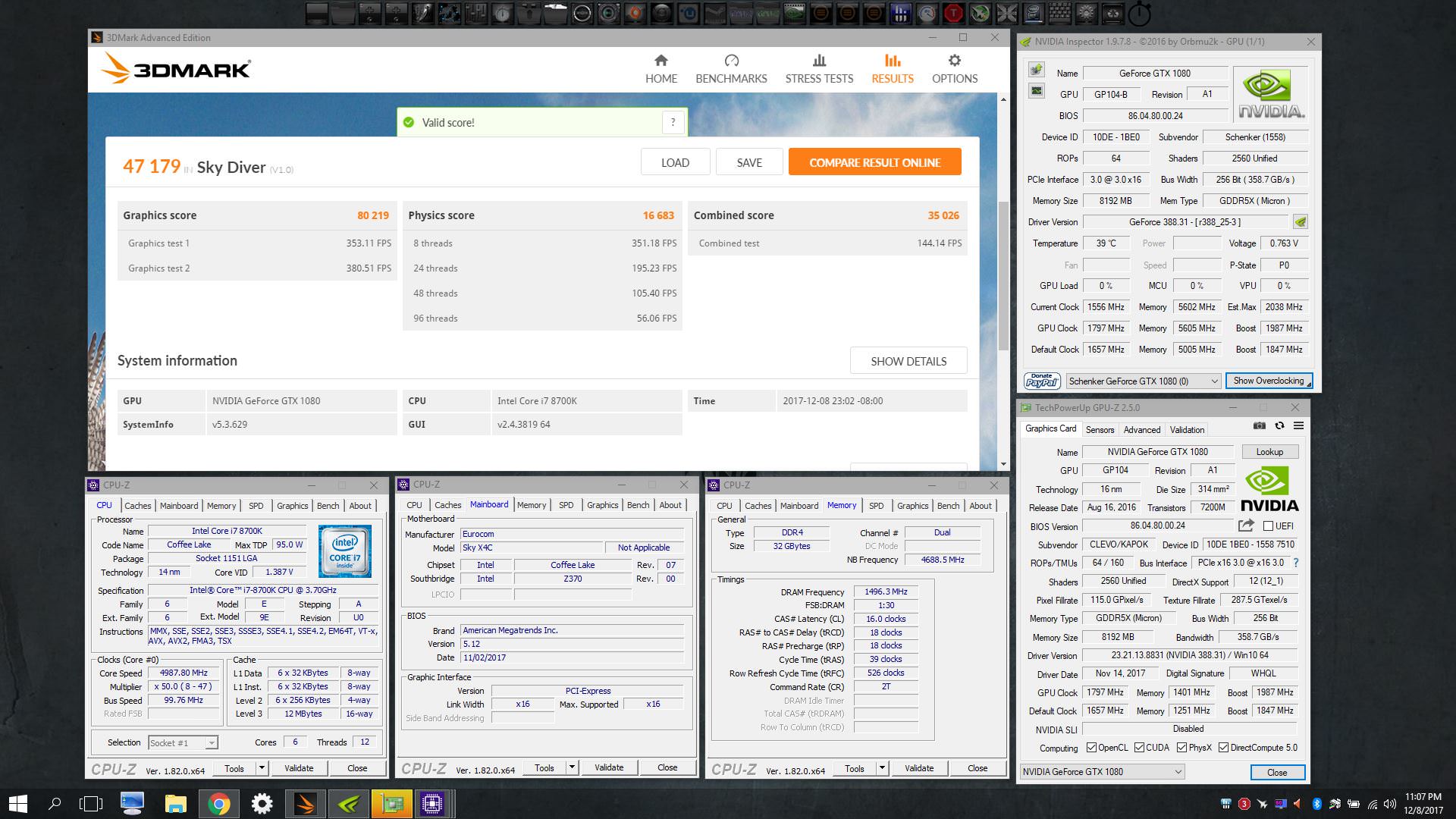
Task: Switch to the Sensors tab in GPU-Z
Action: 1100,429
